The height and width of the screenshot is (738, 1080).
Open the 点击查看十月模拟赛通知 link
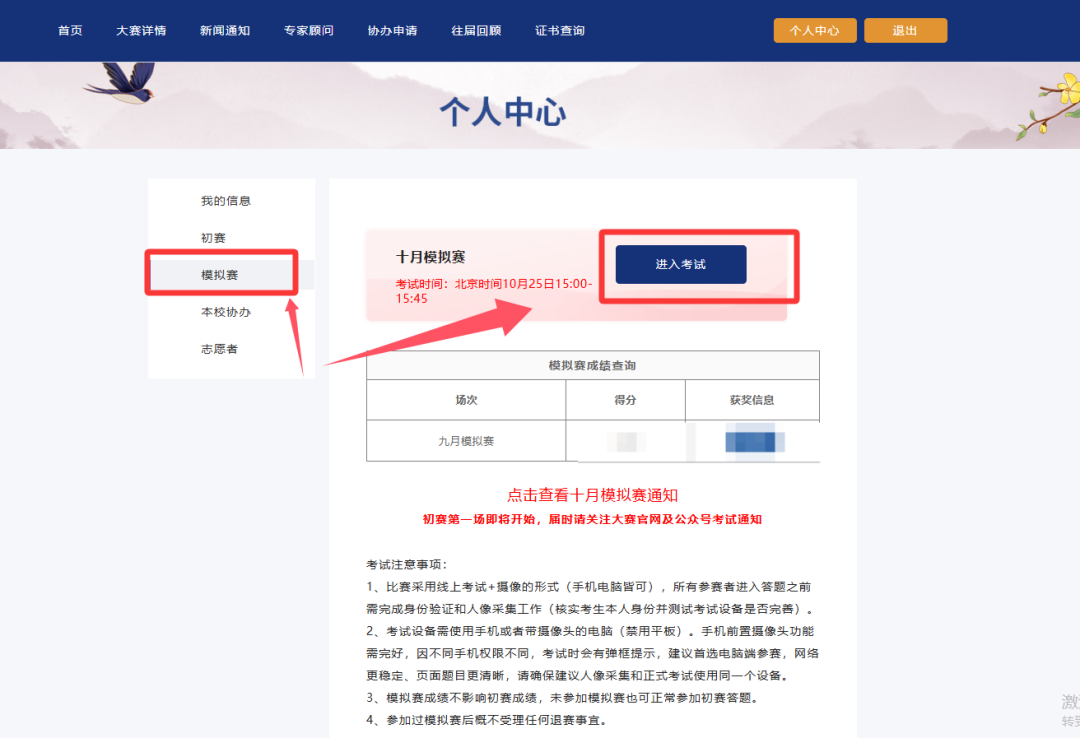(593, 495)
